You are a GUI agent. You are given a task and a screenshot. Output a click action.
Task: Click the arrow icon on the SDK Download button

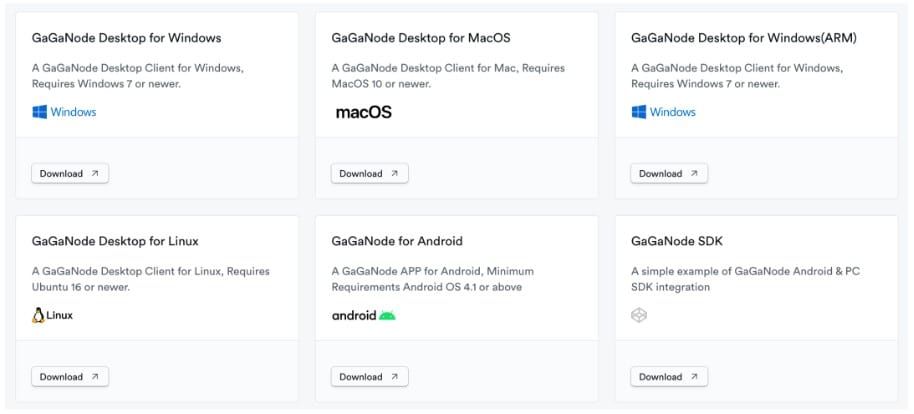(694, 377)
